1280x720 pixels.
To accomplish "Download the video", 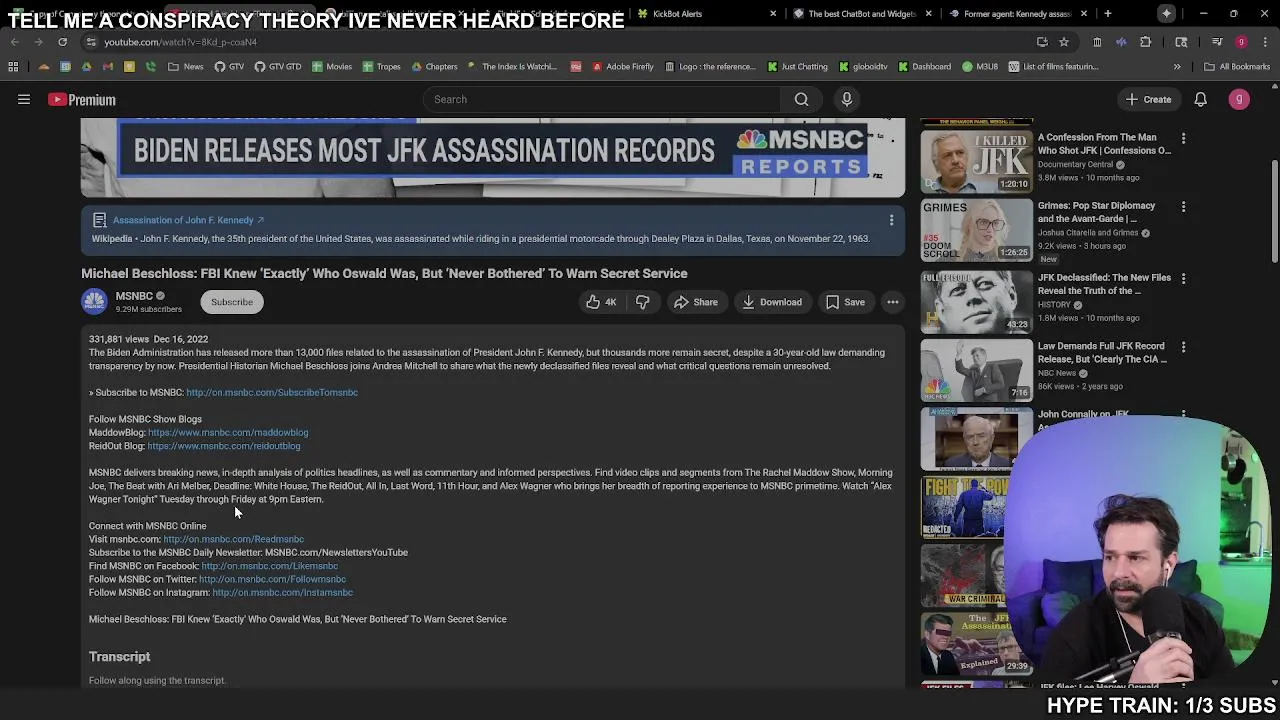I will 771,302.
